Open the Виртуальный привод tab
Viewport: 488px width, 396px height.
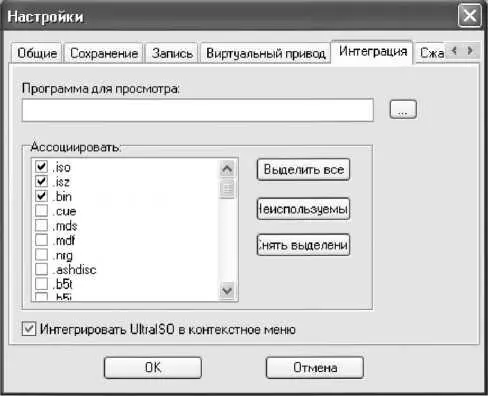coord(265,53)
